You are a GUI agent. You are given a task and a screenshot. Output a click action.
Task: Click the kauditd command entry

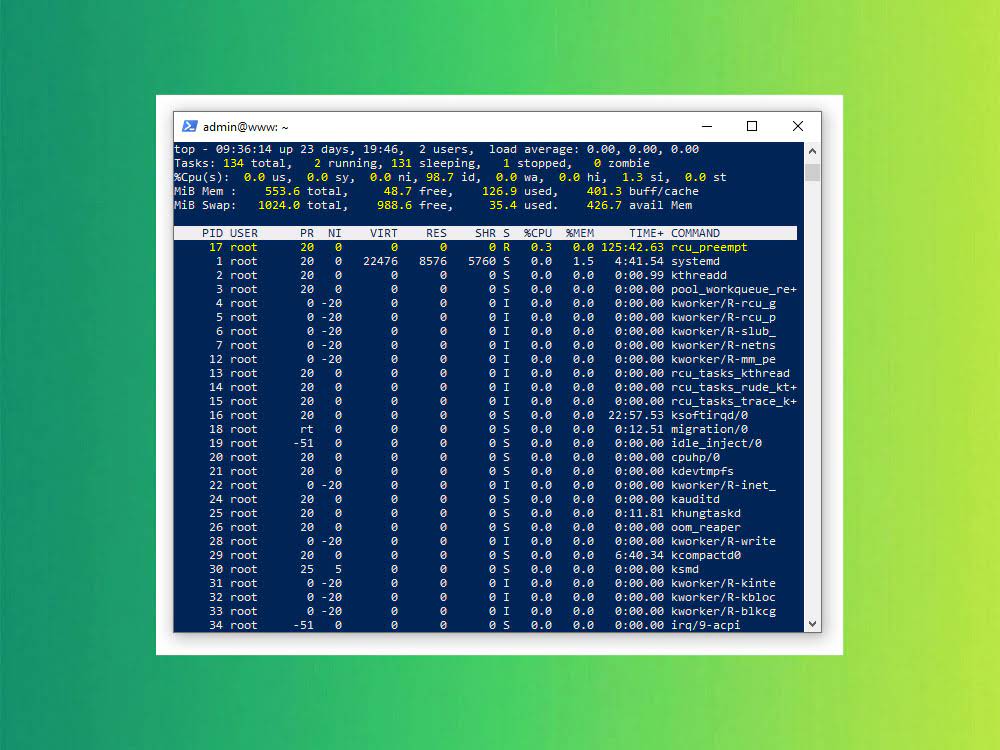pos(695,499)
